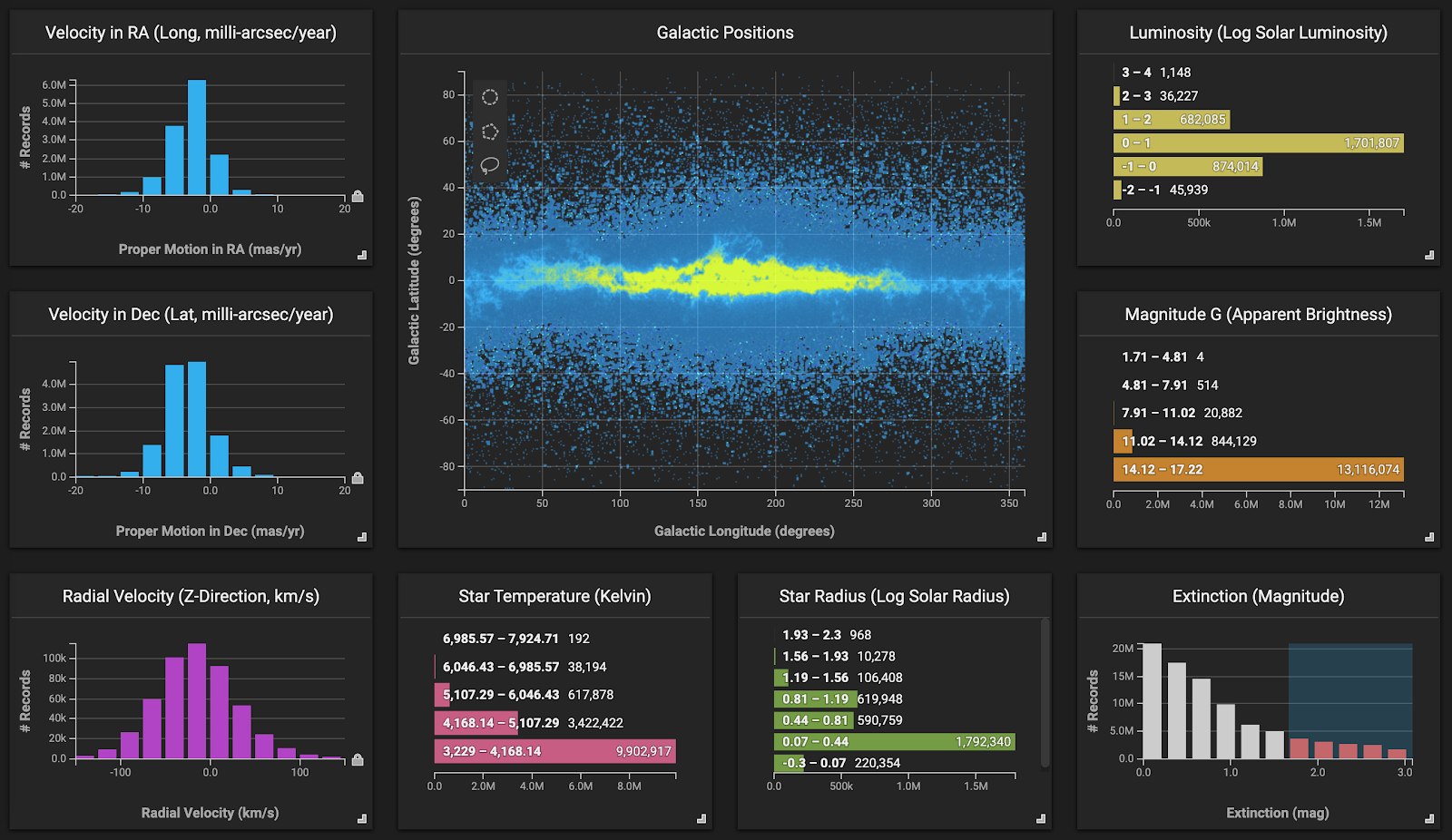Click the Extinction (mag) axis label
The width and height of the screenshot is (1452, 840).
(x=1278, y=813)
